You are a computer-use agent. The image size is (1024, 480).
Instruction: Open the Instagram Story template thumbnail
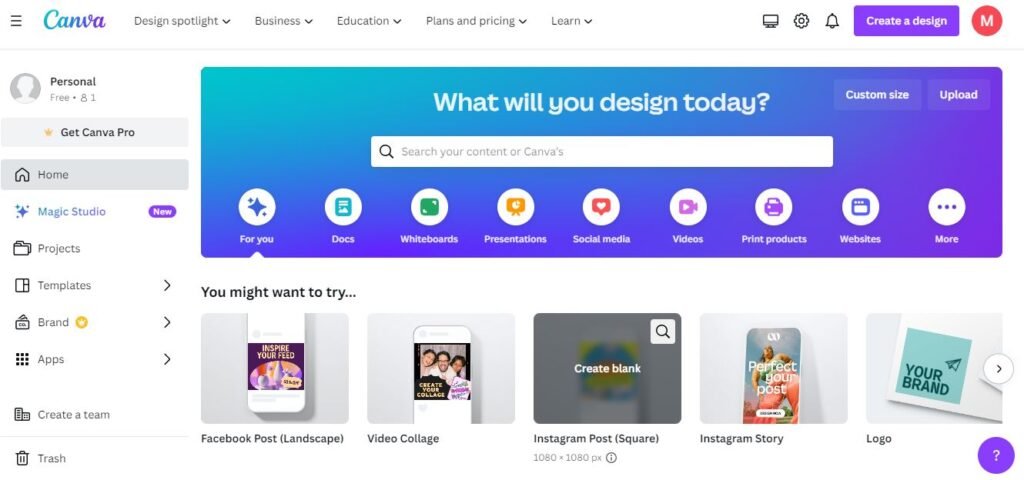(x=774, y=368)
